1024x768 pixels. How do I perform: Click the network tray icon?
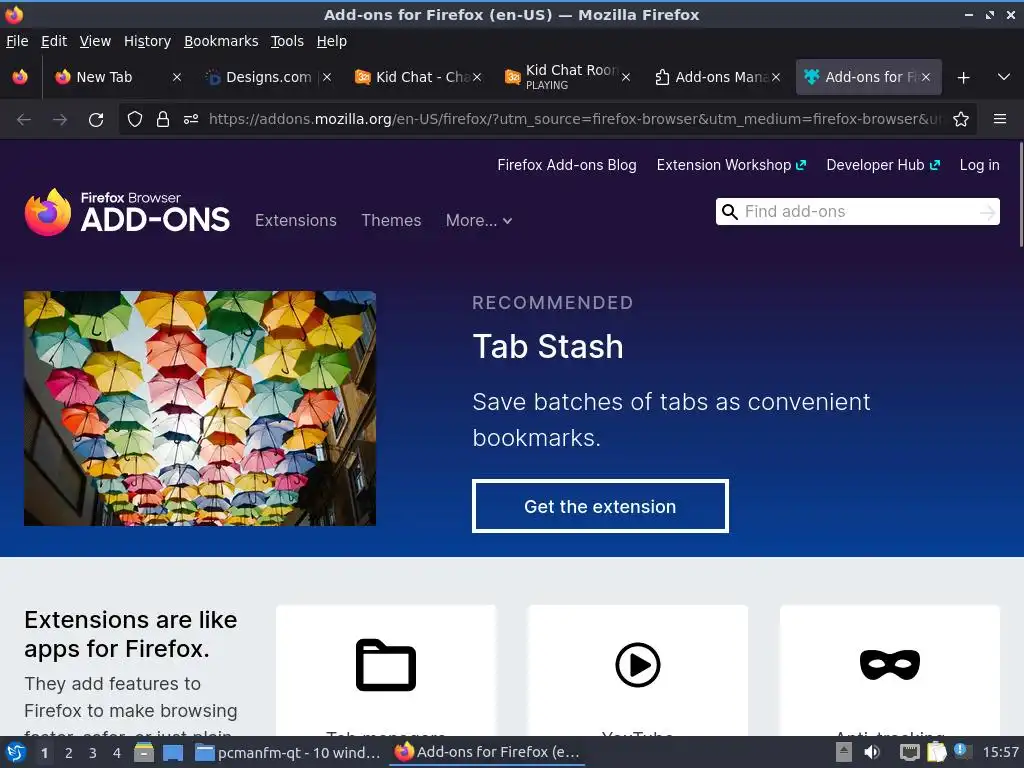(x=909, y=752)
